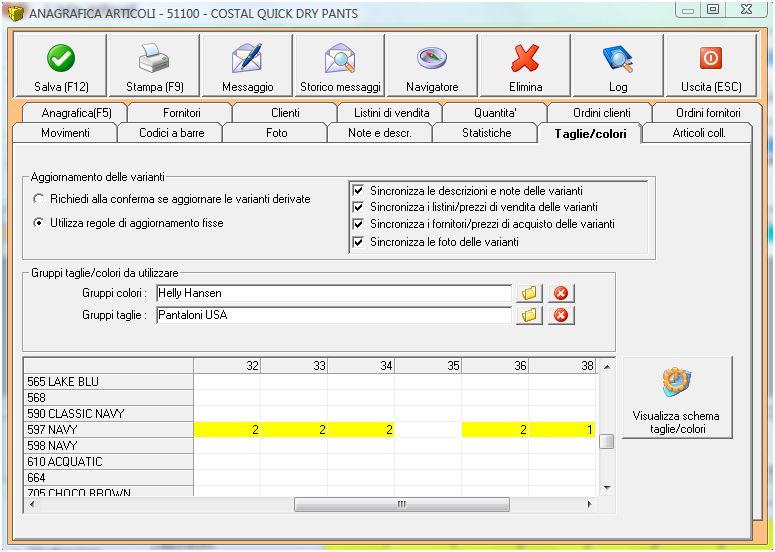The height and width of the screenshot is (552, 775).
Task: Click size 36 column header
Action: click(495, 366)
